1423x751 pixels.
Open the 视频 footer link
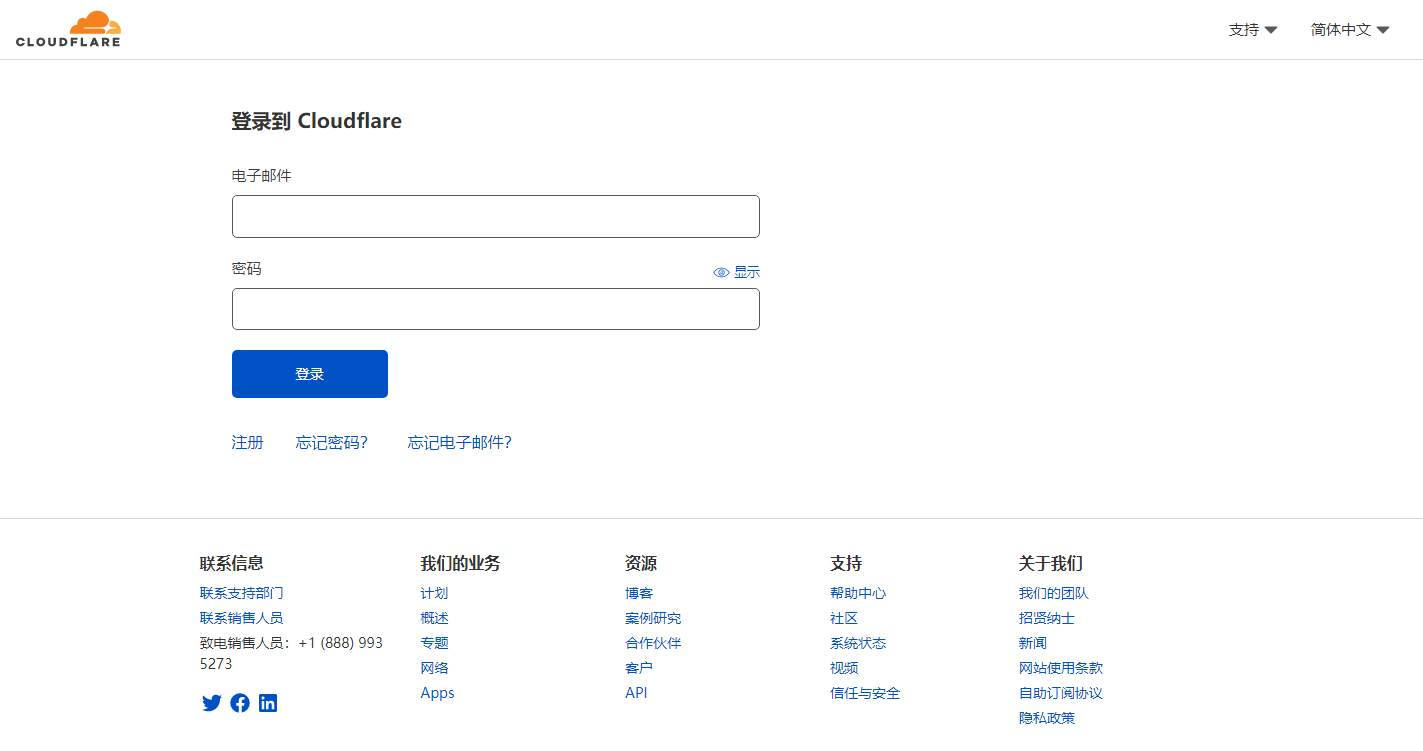click(x=844, y=668)
